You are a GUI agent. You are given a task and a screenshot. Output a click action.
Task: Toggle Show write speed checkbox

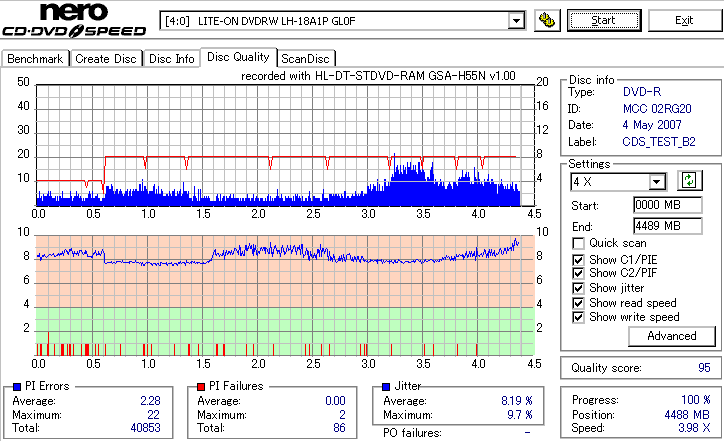click(578, 317)
